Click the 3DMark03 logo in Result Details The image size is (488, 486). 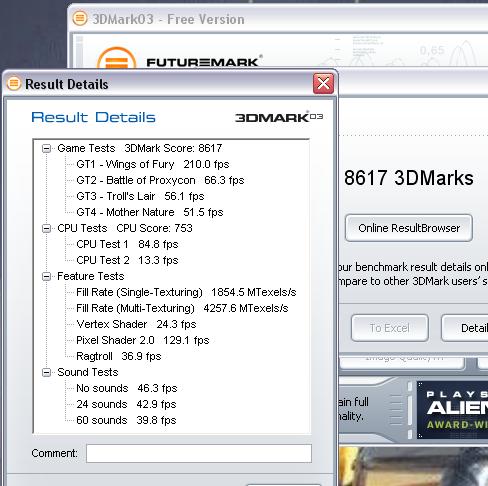(279, 117)
